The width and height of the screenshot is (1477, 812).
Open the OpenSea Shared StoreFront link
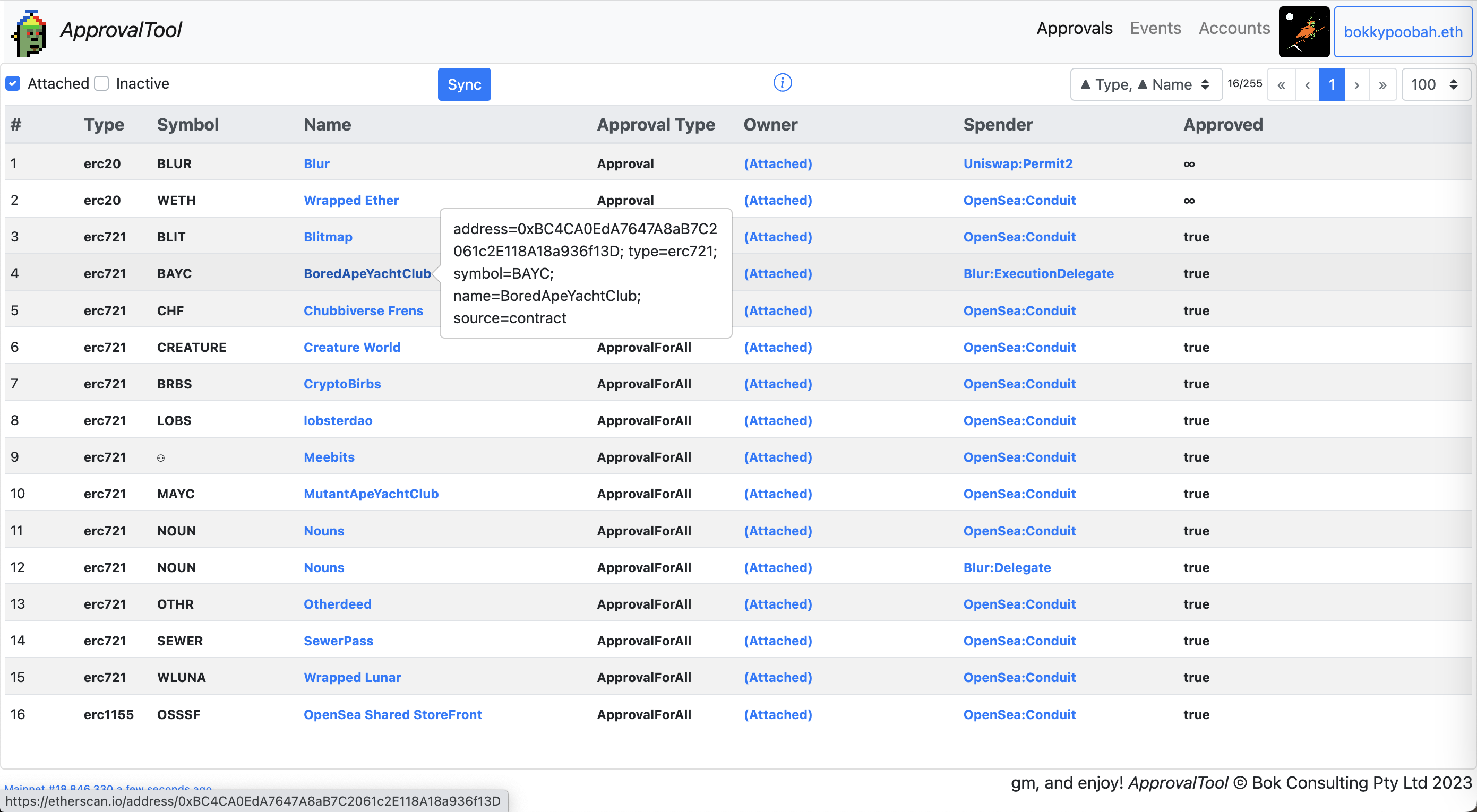coord(392,714)
